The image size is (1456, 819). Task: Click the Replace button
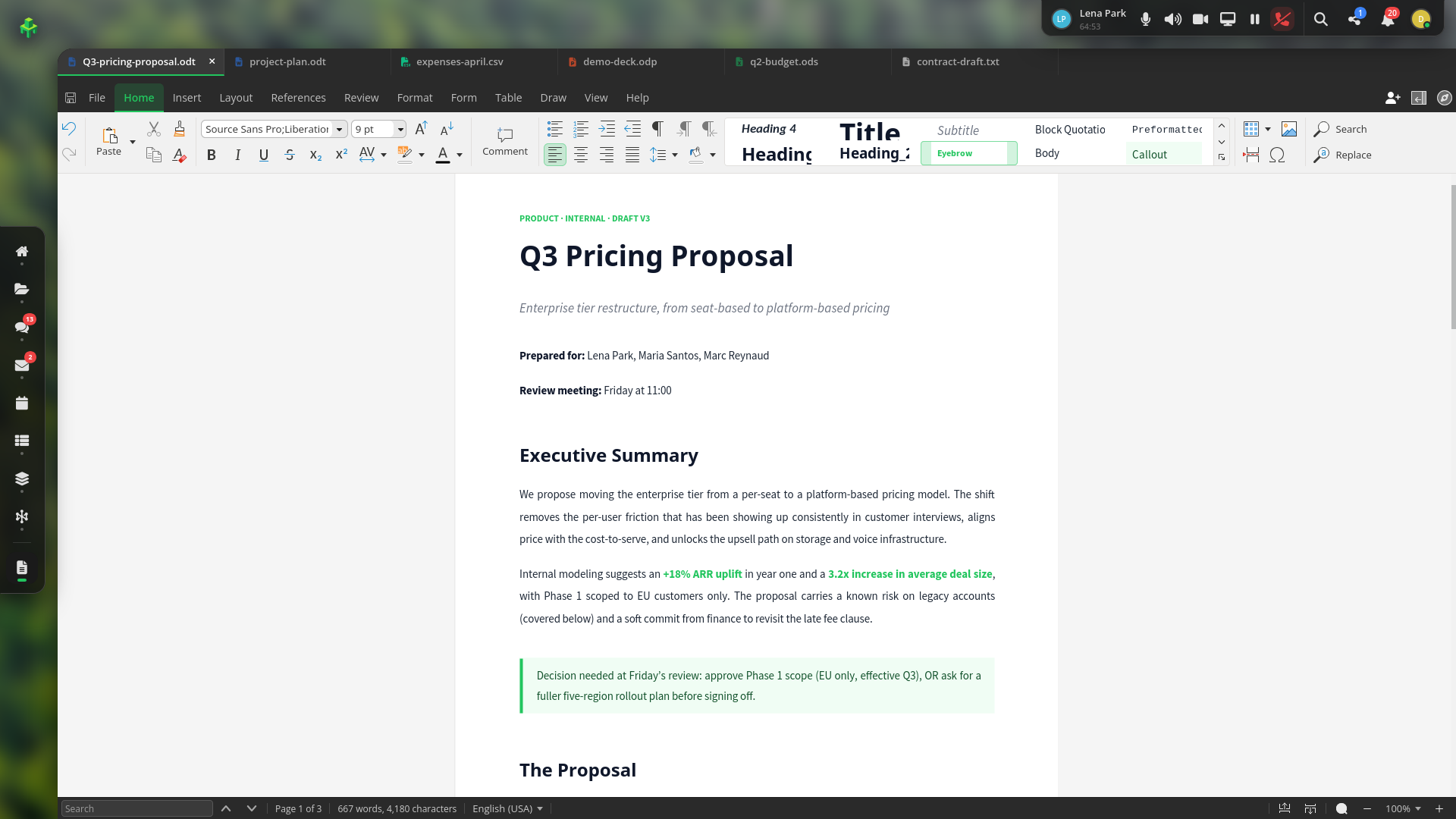point(1343,155)
